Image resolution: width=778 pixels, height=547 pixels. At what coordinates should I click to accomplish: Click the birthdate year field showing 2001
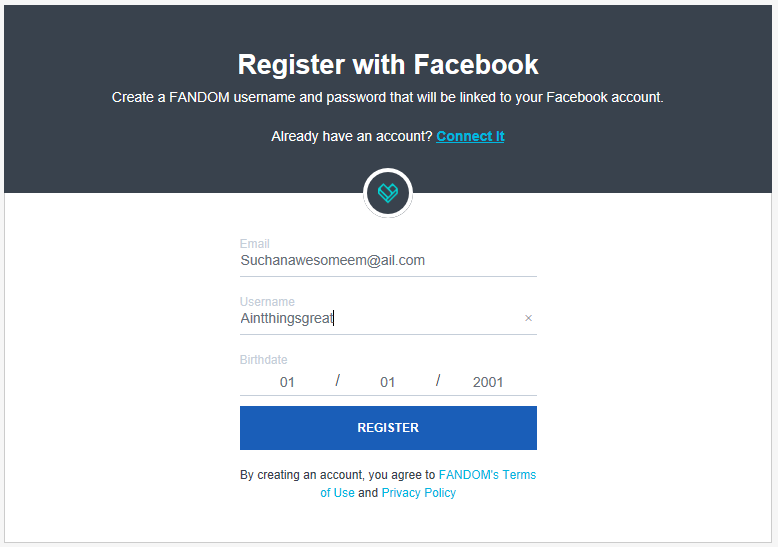pos(488,382)
